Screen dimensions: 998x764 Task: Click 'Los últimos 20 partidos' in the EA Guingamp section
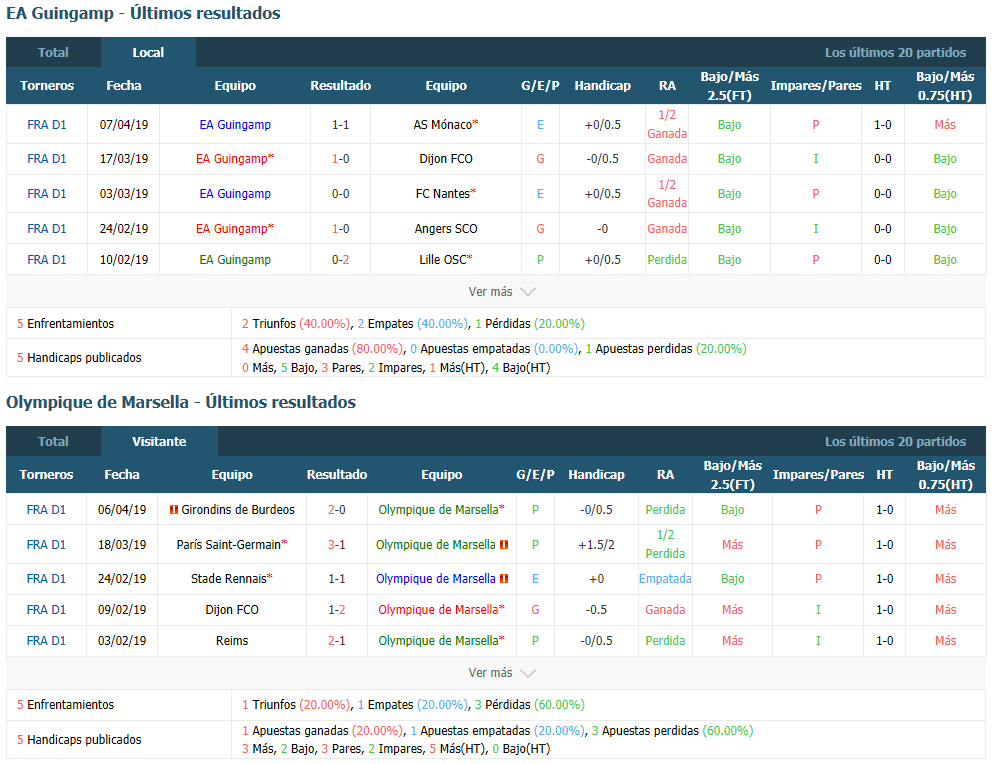click(896, 52)
